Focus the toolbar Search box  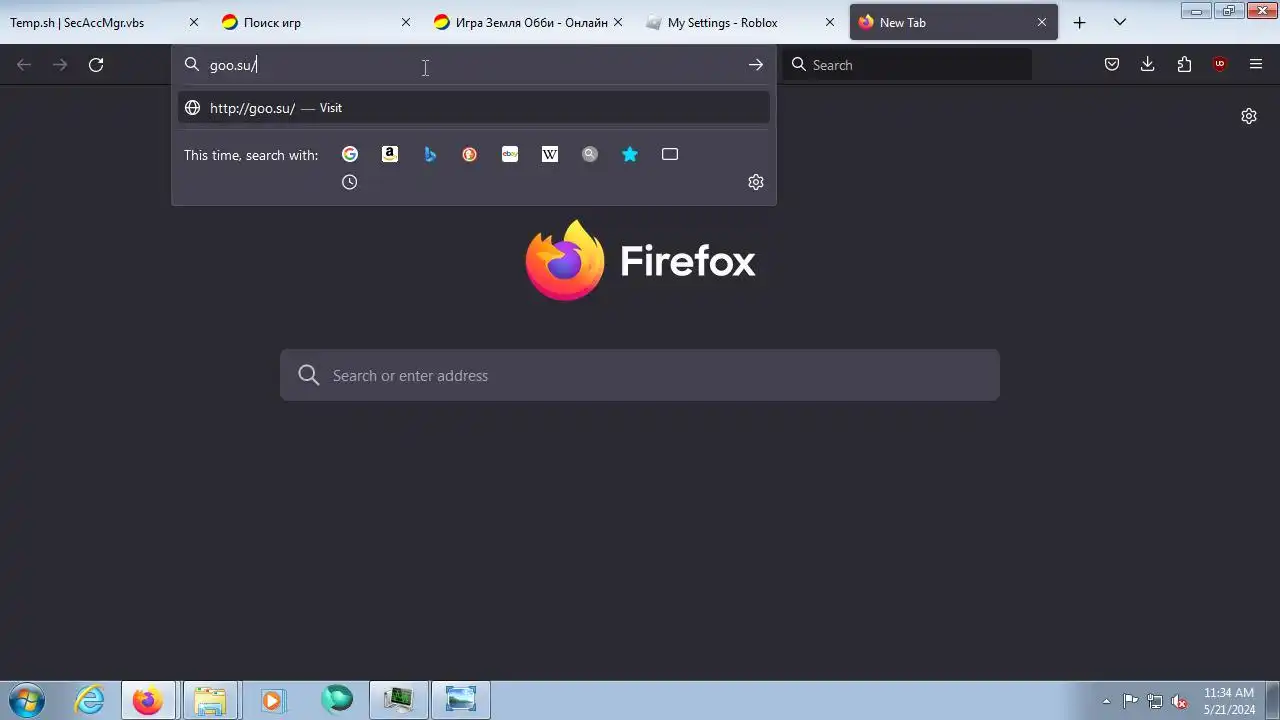point(908,65)
